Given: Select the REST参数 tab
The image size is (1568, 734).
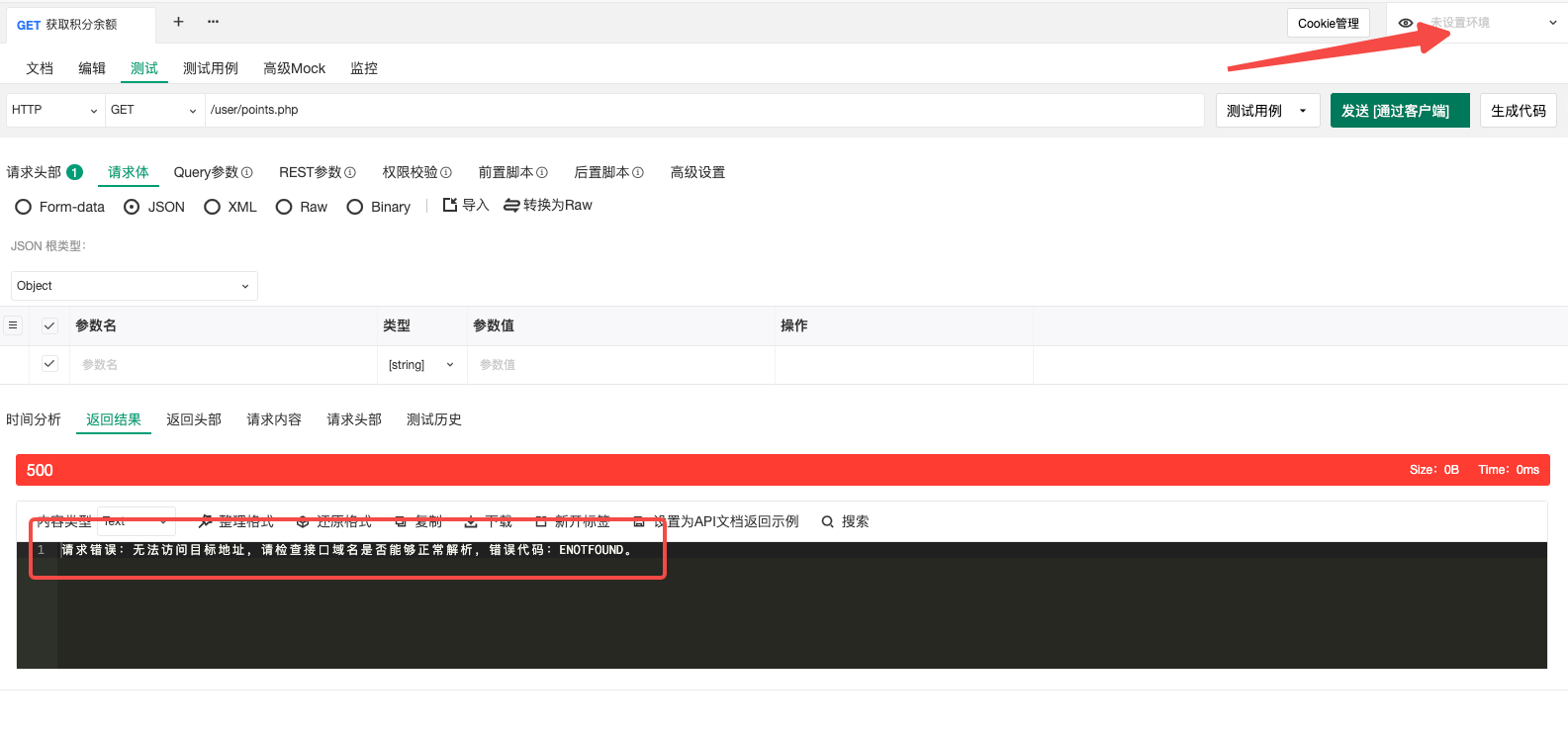Looking at the screenshot, I should [310, 172].
